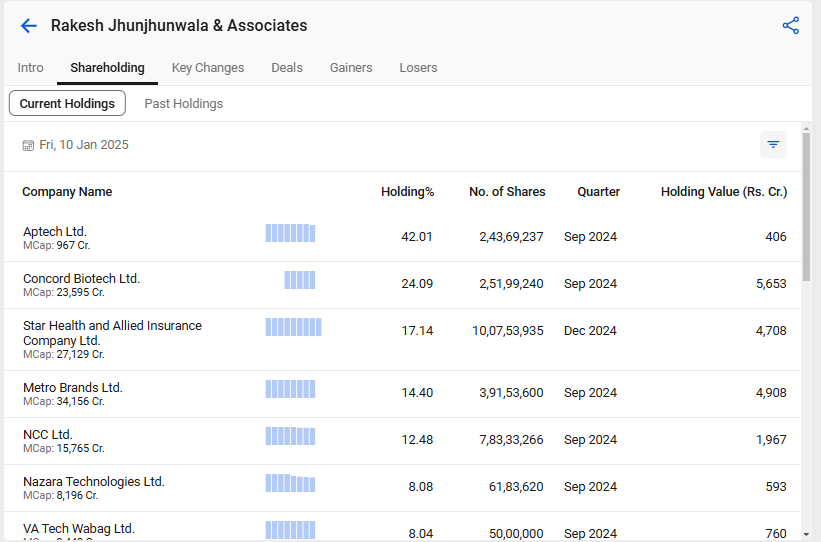Open the Key Changes tab
Screen dimensions: 821x542
point(208,68)
